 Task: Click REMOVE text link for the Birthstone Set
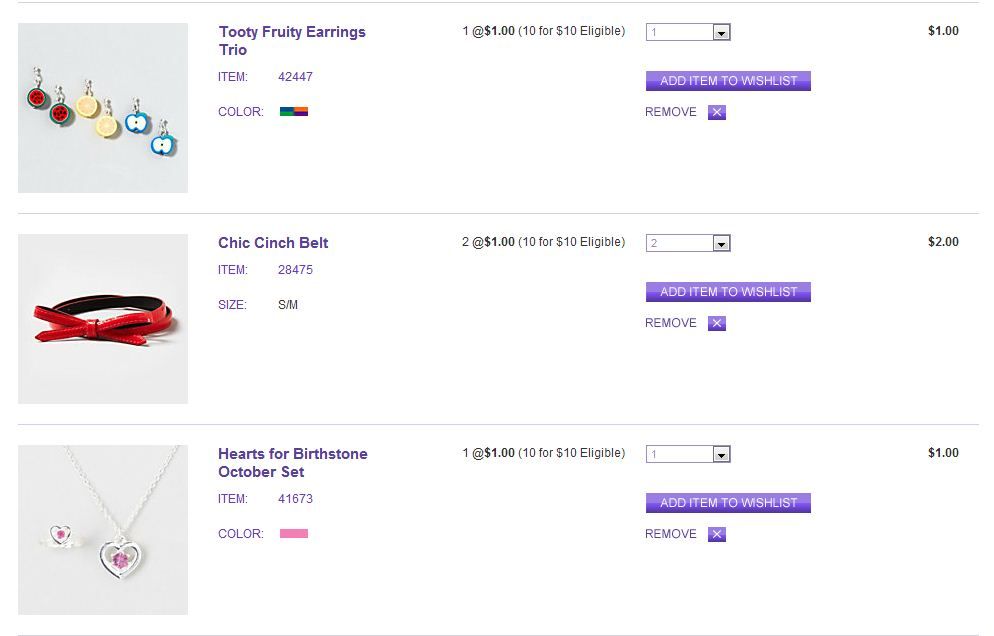pyautogui.click(x=671, y=534)
